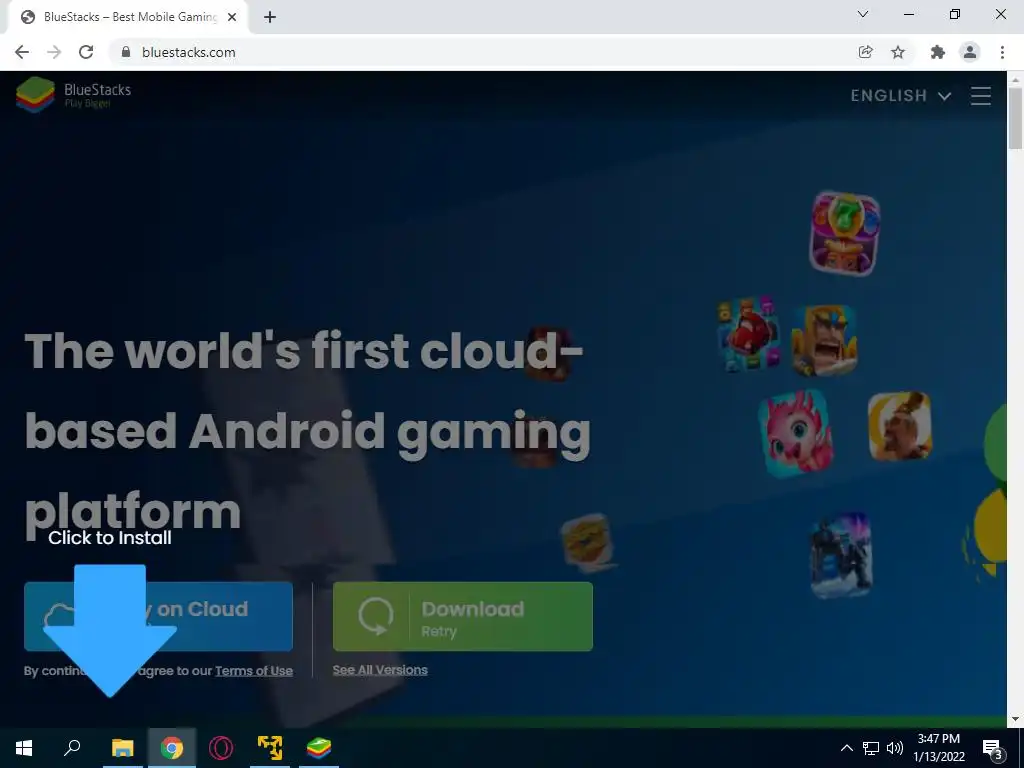
Task: Open a new browser tab
Action: tap(270, 17)
